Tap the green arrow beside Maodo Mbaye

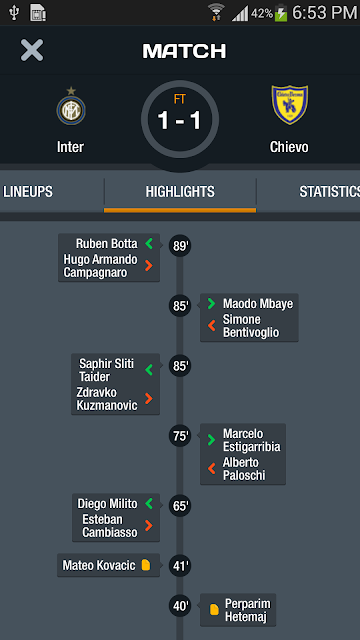[x=211, y=303]
